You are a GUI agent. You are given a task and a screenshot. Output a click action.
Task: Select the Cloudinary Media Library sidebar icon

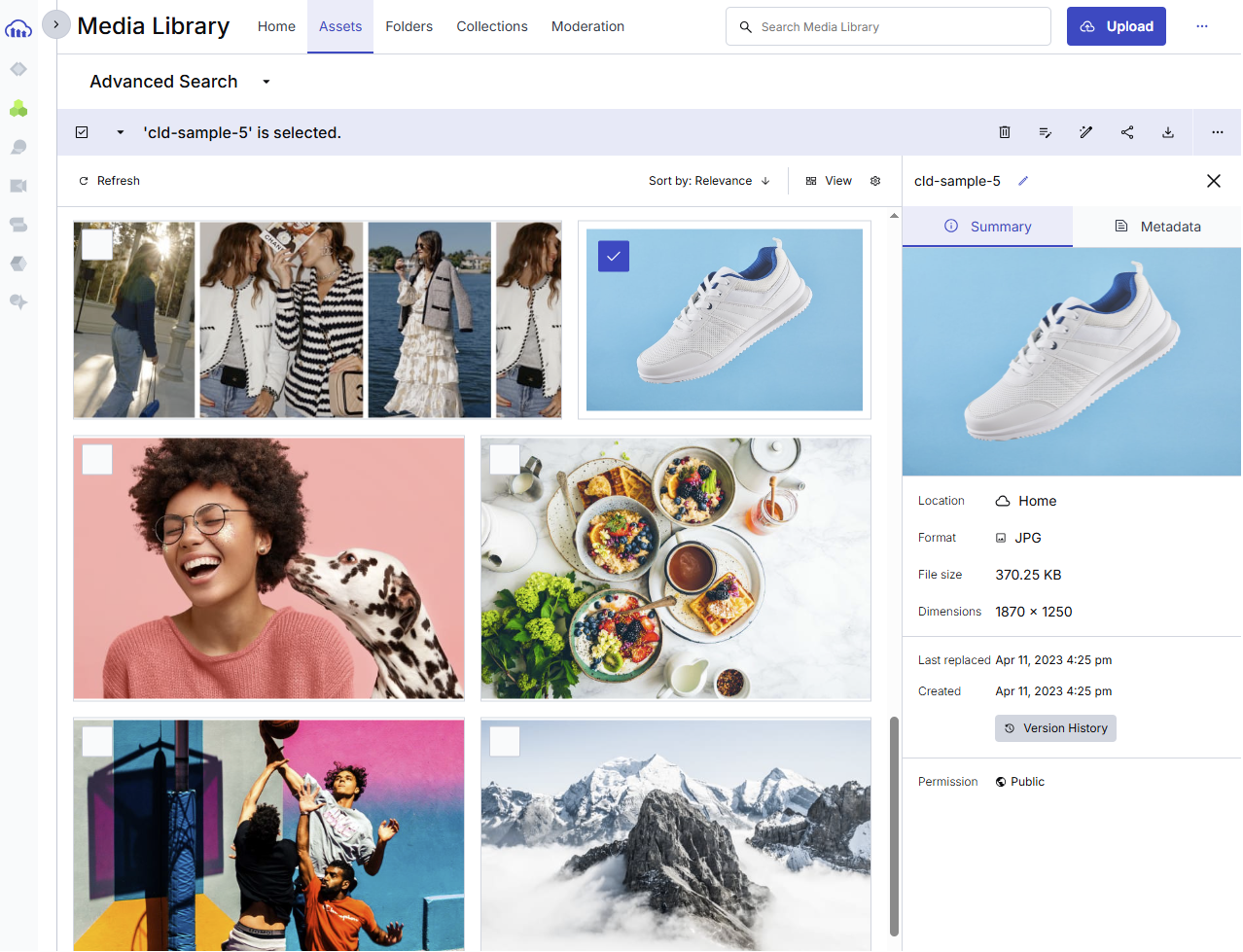click(x=18, y=109)
